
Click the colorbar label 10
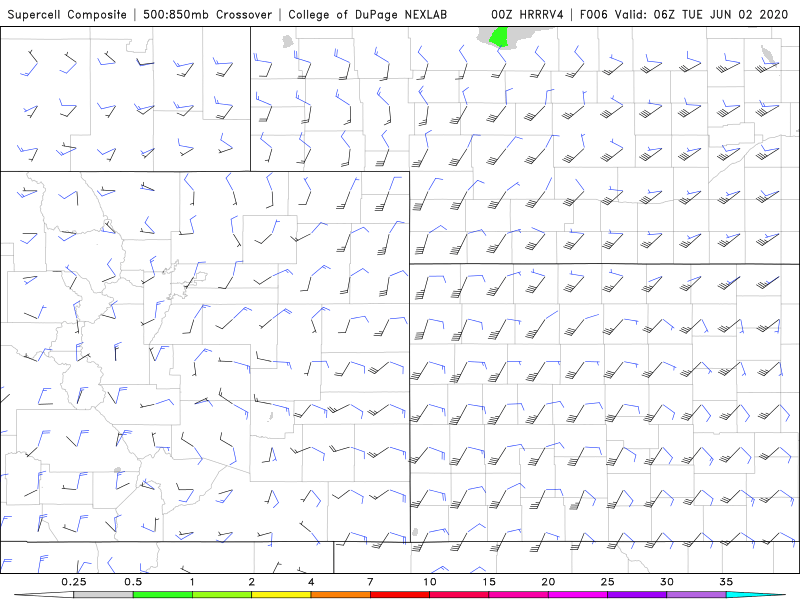pos(430,582)
